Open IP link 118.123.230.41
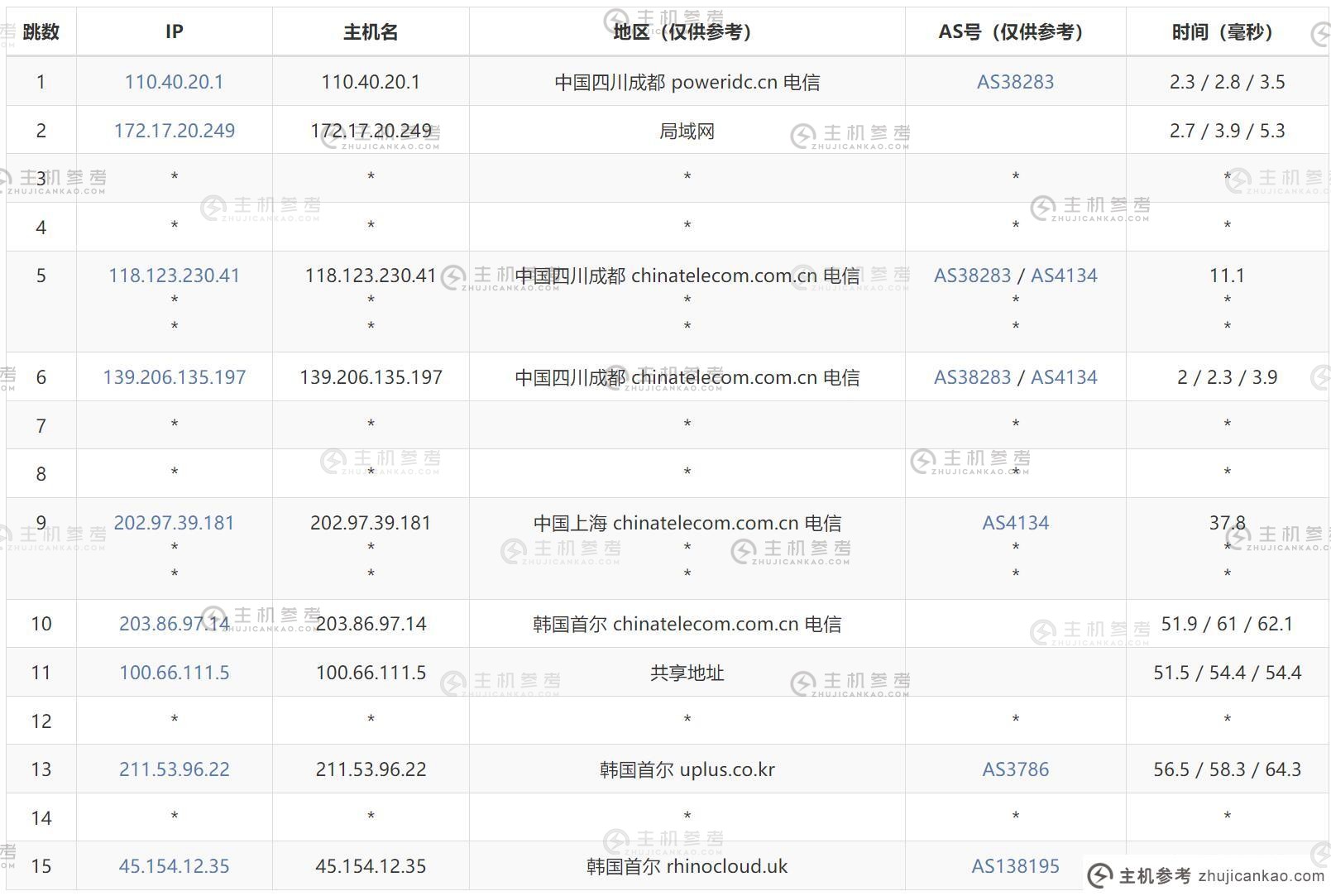 (174, 276)
